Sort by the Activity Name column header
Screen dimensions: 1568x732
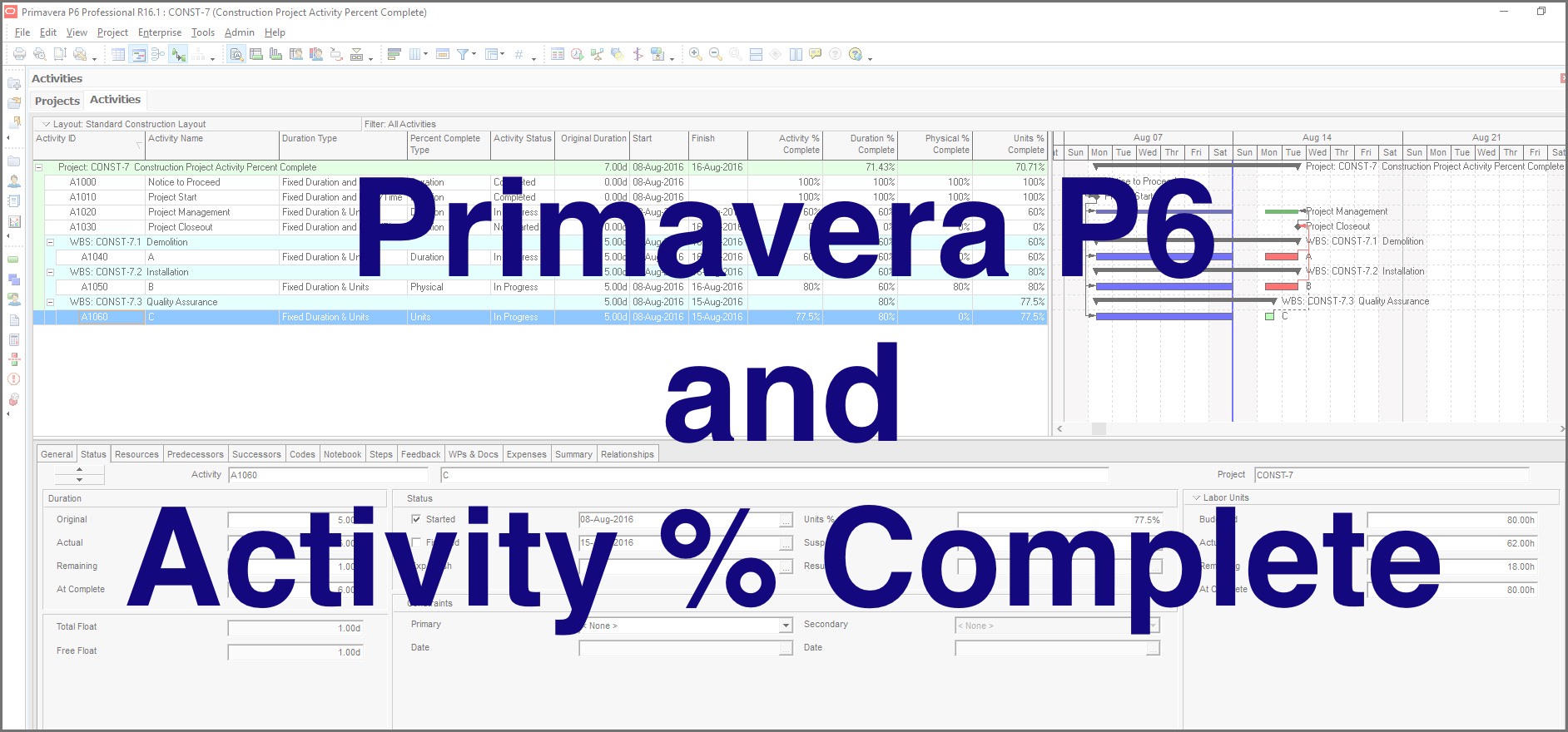pos(212,145)
